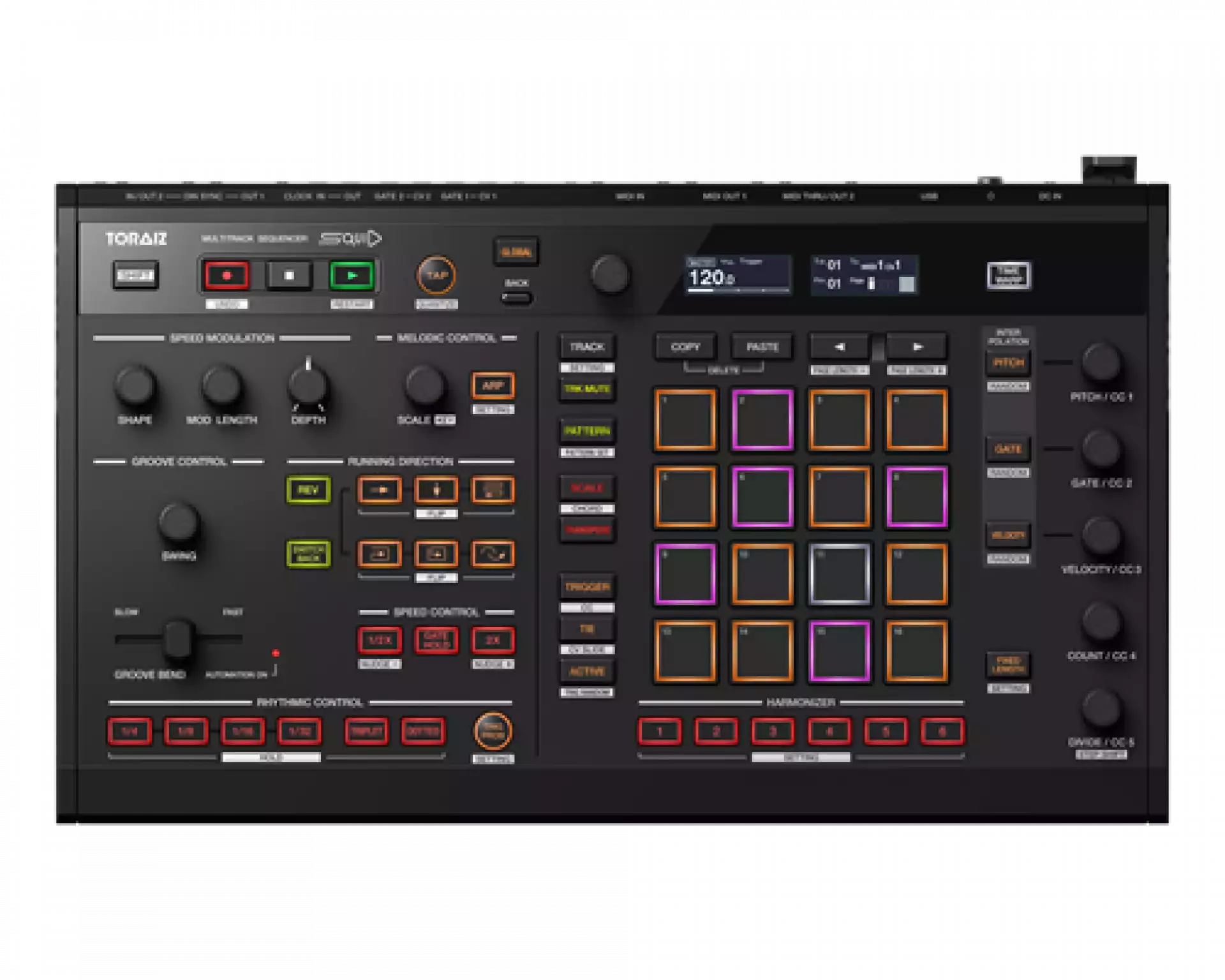
Task: Toggle the ARP button on
Action: click(x=493, y=385)
